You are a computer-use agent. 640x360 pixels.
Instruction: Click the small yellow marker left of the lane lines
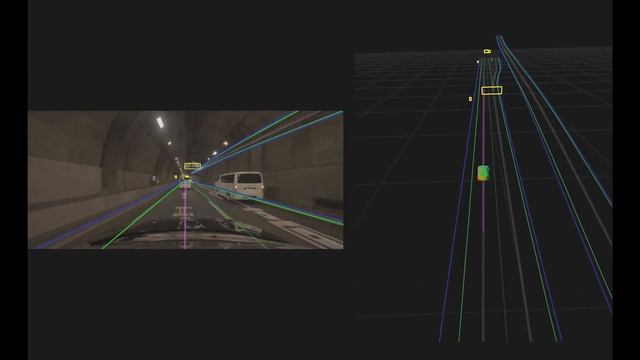click(471, 99)
